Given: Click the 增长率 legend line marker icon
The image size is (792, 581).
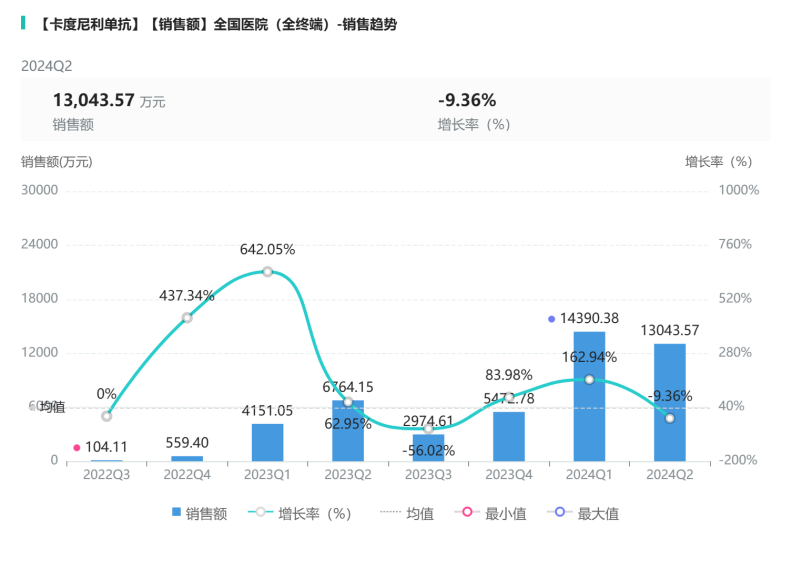Looking at the screenshot, I should (x=260, y=513).
